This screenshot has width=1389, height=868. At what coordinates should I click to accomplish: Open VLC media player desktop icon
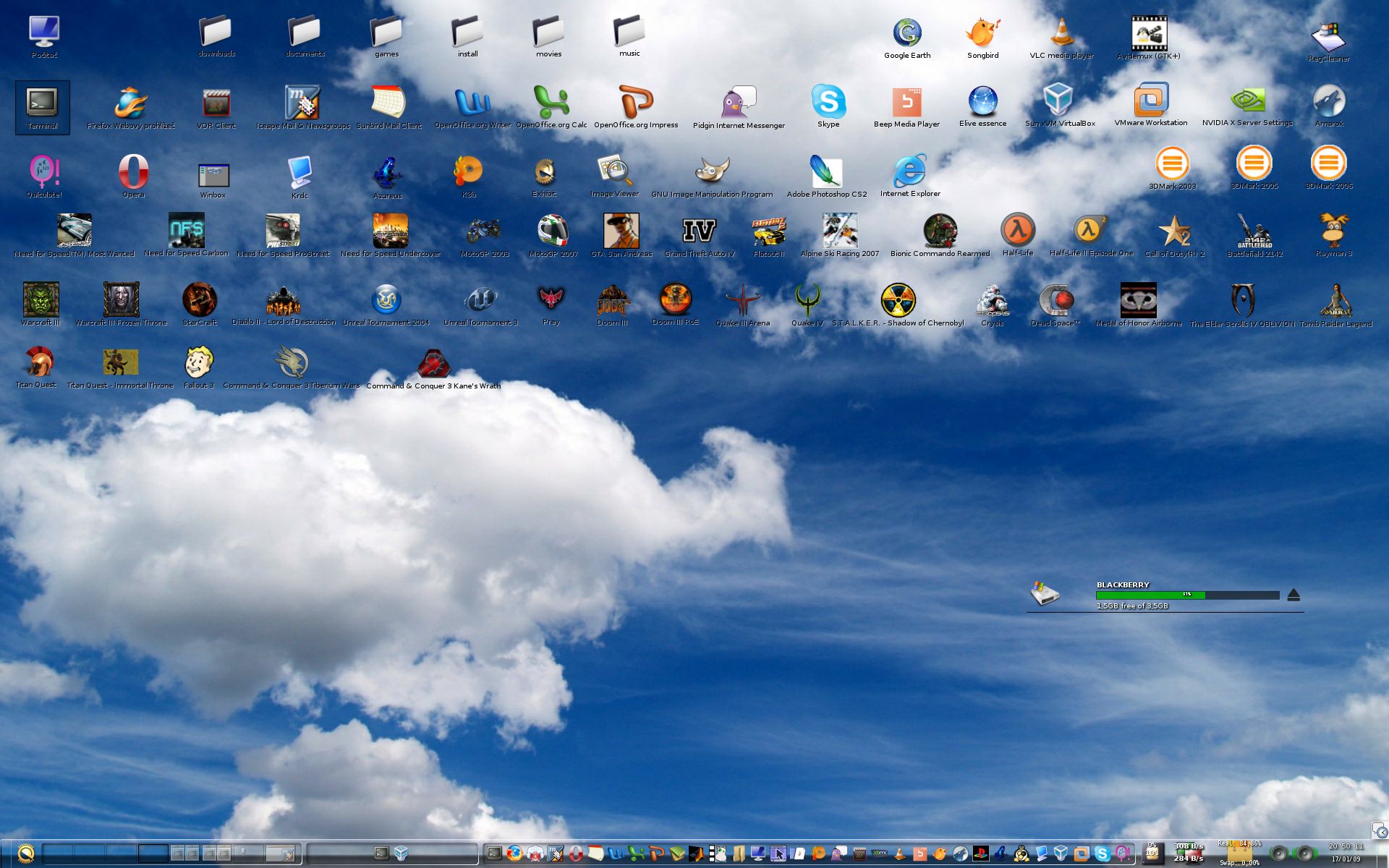click(x=1061, y=38)
